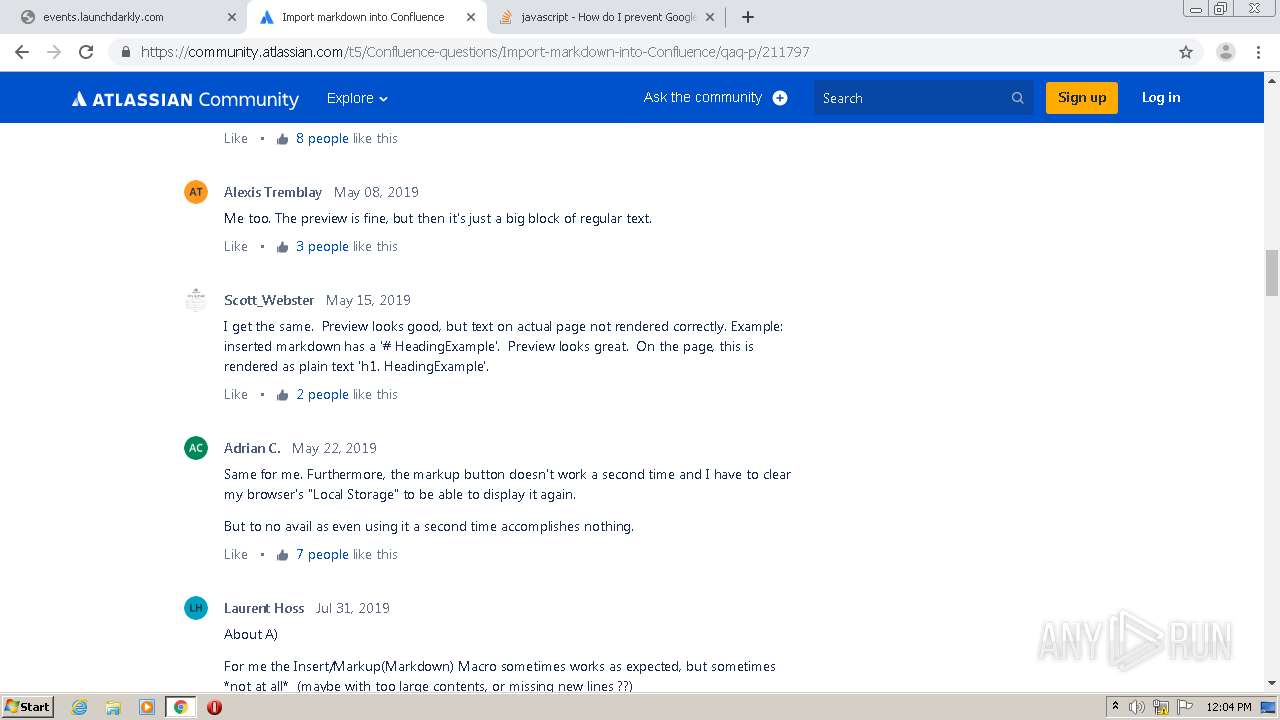
Task: Click the May 08, 2019 date
Action: click(x=376, y=192)
